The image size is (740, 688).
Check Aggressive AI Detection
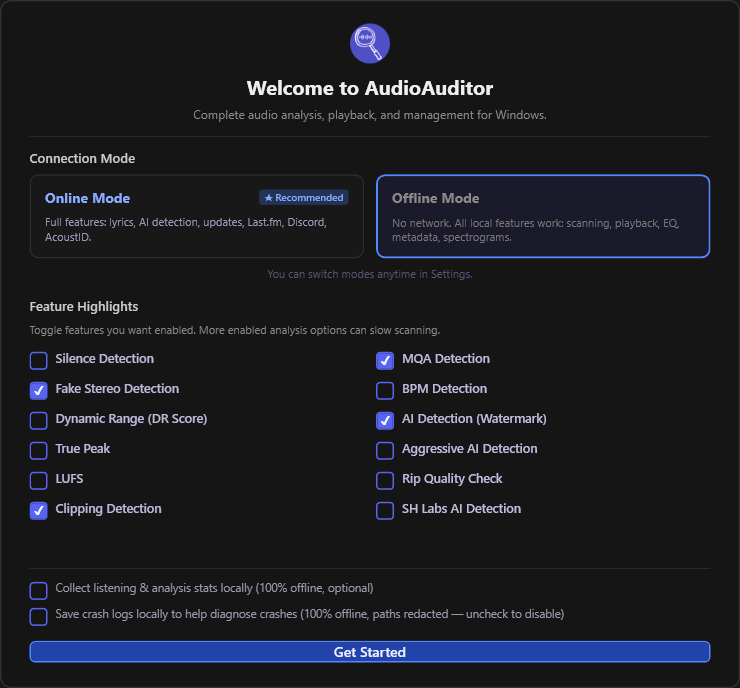point(385,451)
